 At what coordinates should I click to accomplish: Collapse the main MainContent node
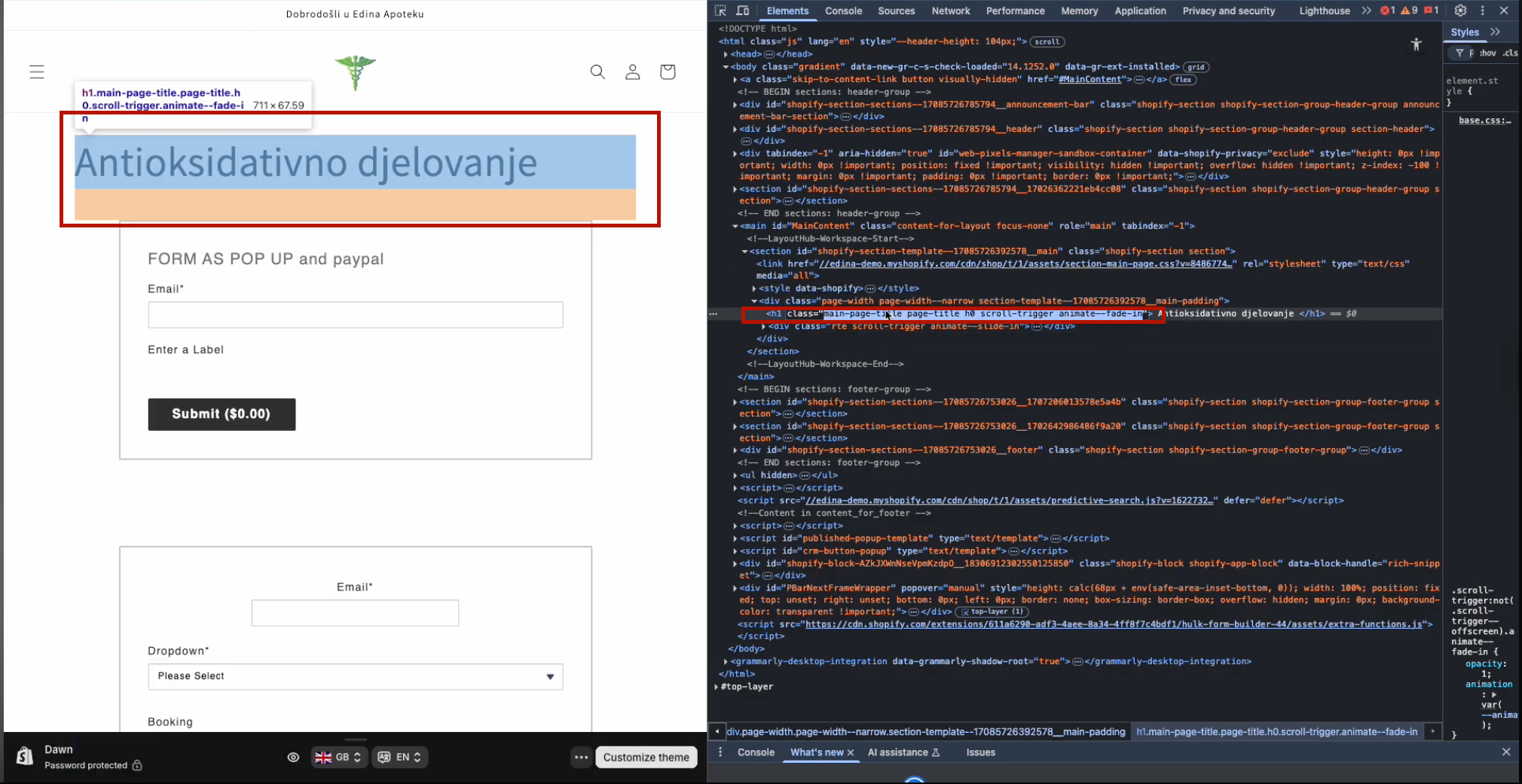[735, 226]
